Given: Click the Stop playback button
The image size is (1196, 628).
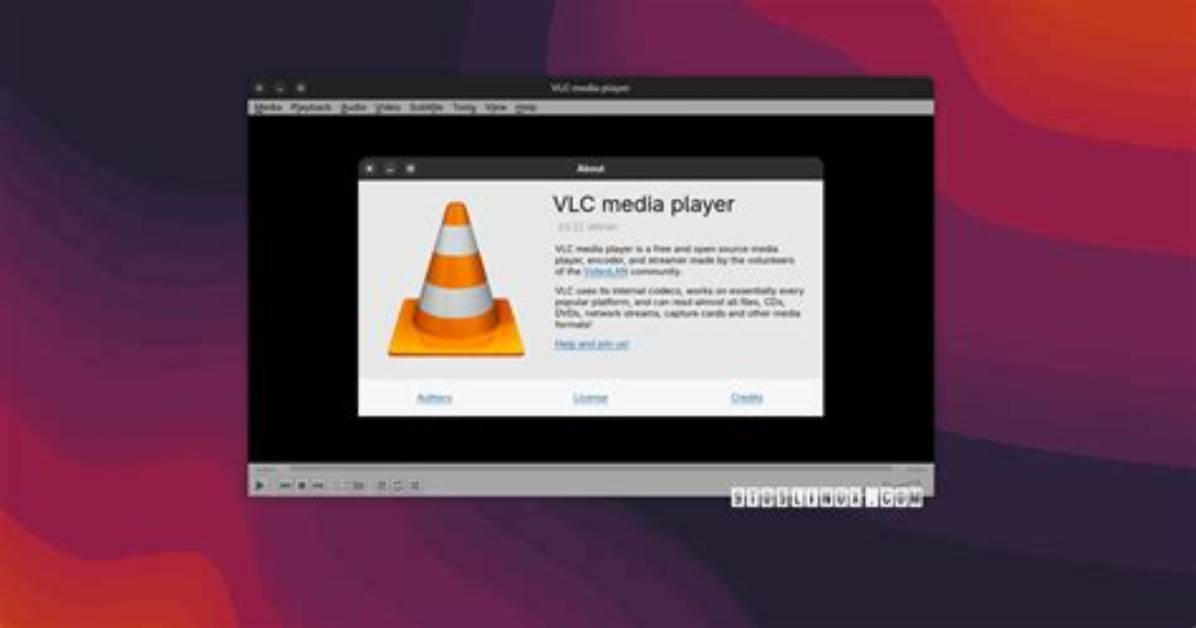Looking at the screenshot, I should point(302,485).
